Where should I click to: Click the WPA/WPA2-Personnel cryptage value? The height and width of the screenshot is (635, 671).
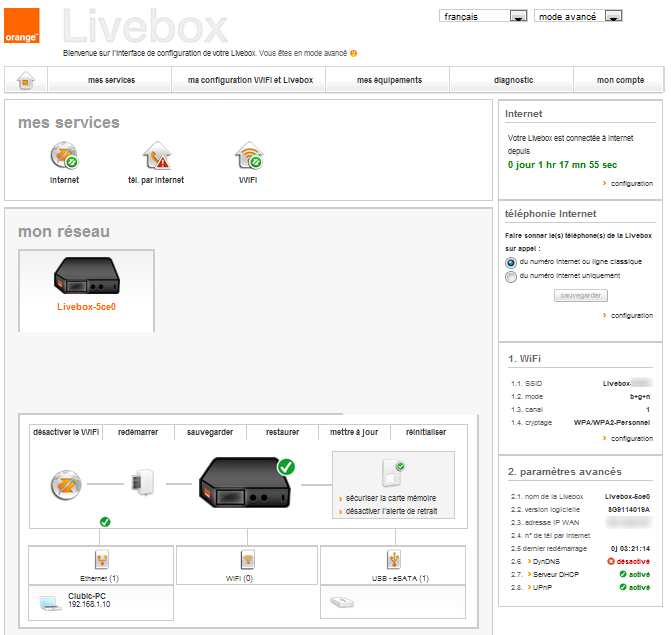pos(612,422)
